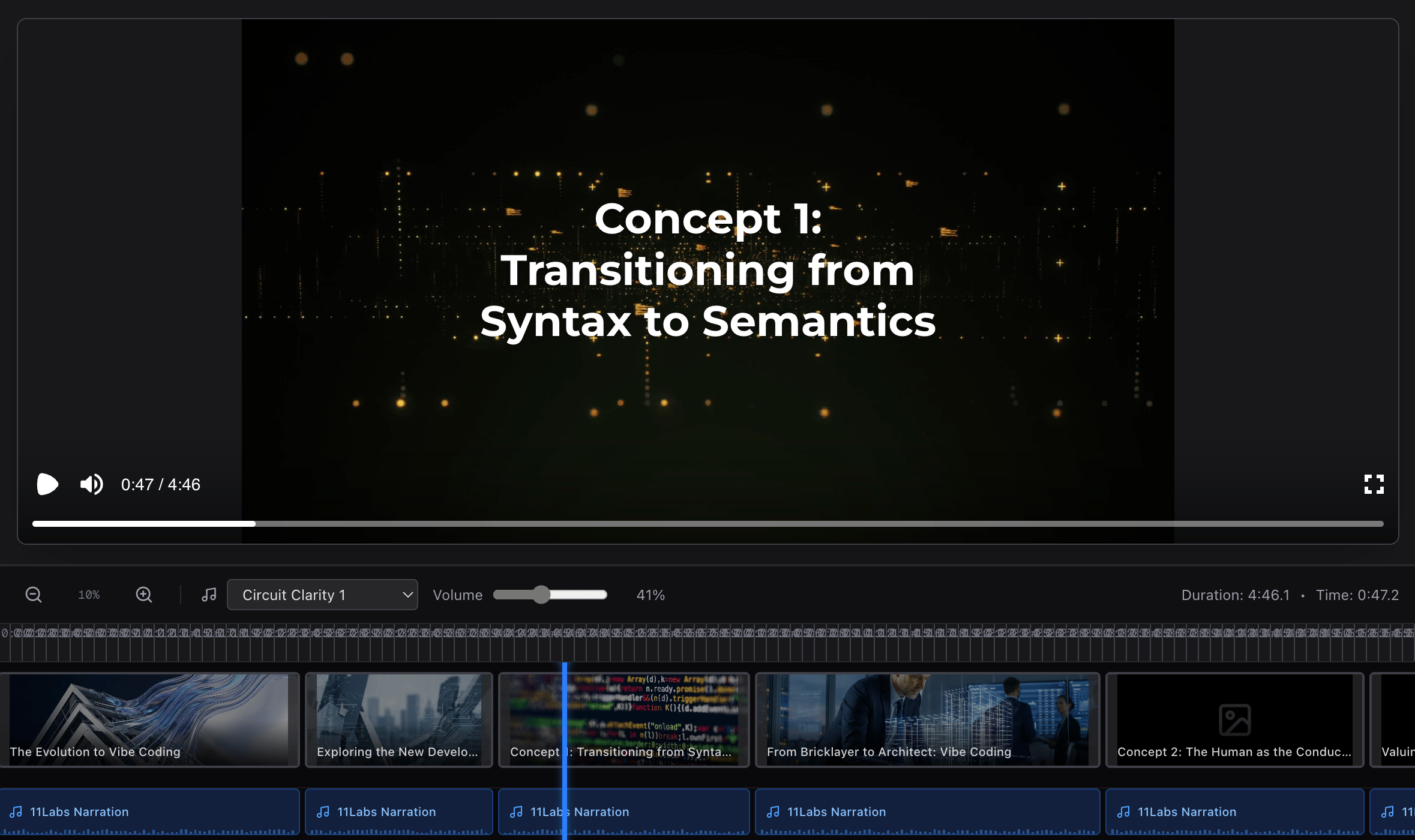Click the missing image placeholder icon
The height and width of the screenshot is (840, 1415).
[1234, 719]
